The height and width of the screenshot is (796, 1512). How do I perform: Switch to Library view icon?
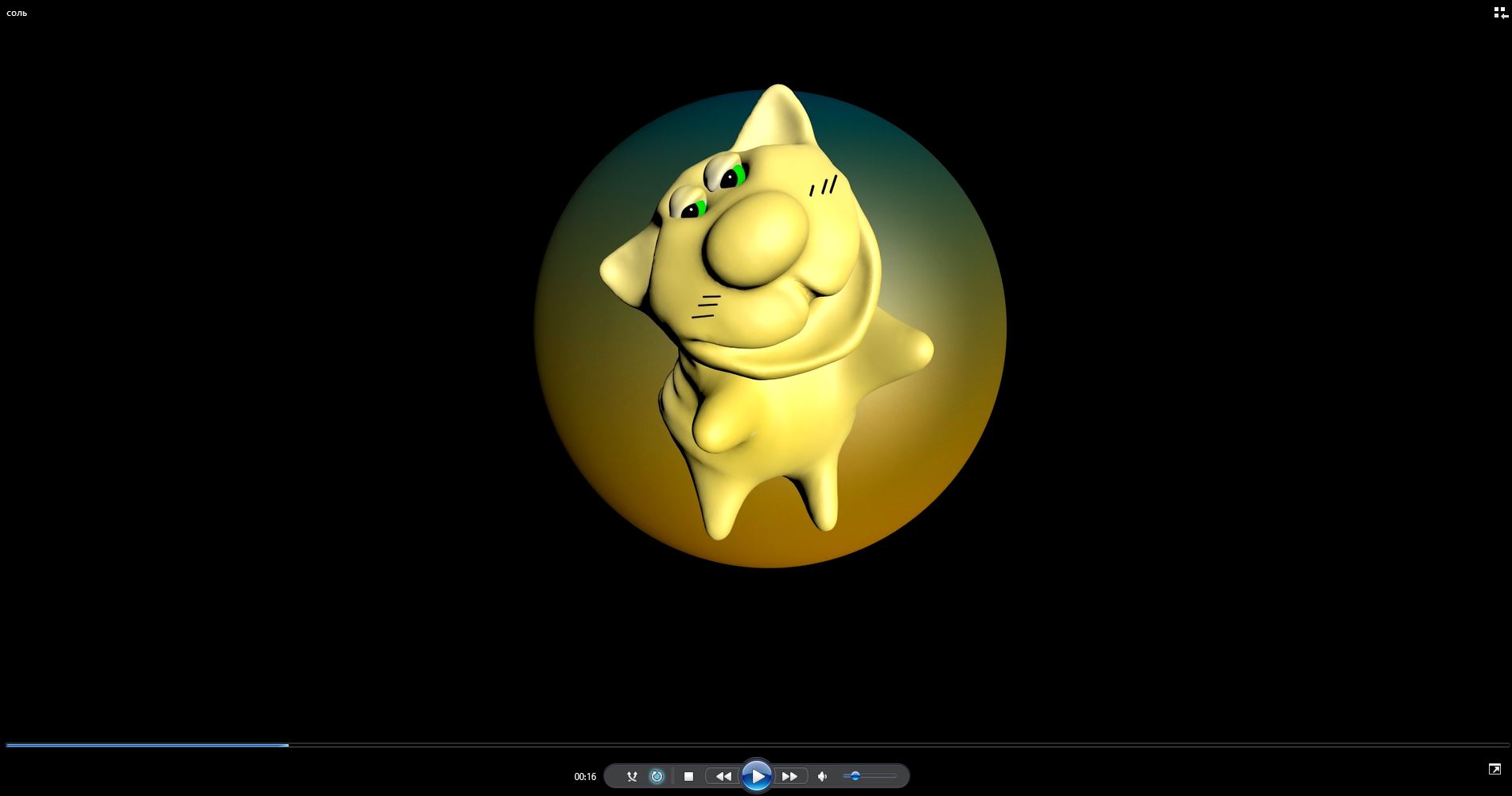point(1500,13)
